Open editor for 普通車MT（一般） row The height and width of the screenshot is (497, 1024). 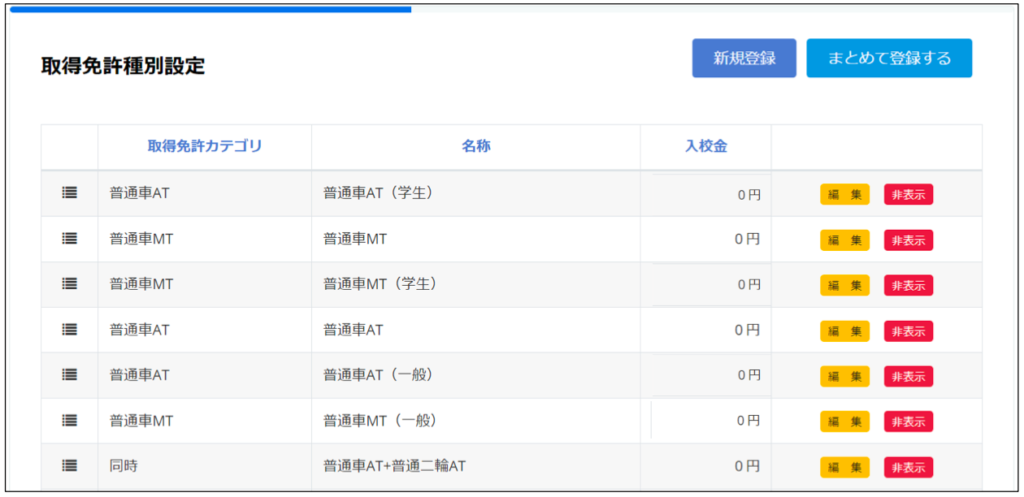tap(845, 421)
